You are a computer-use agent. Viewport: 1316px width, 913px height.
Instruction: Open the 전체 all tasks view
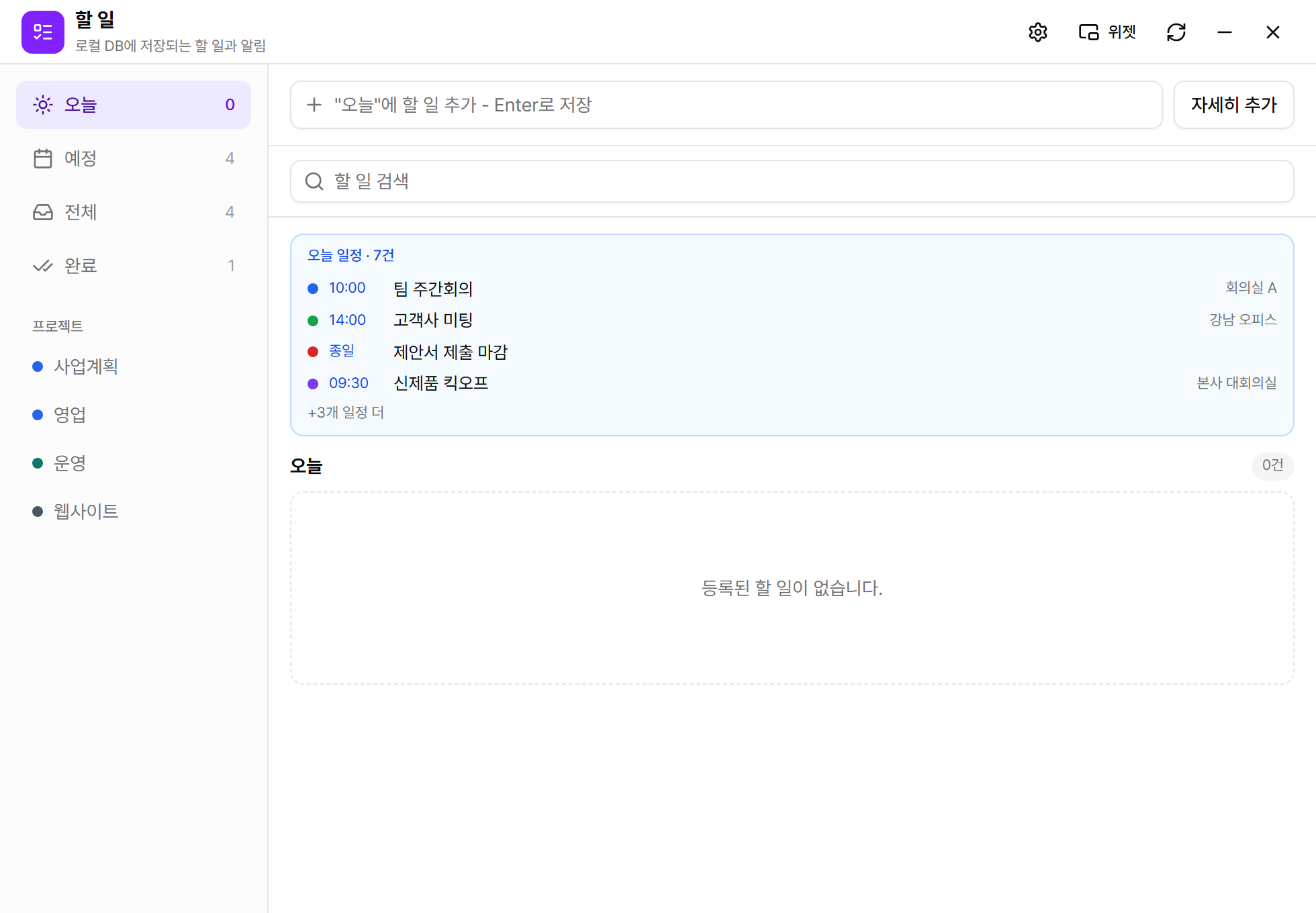coord(134,212)
